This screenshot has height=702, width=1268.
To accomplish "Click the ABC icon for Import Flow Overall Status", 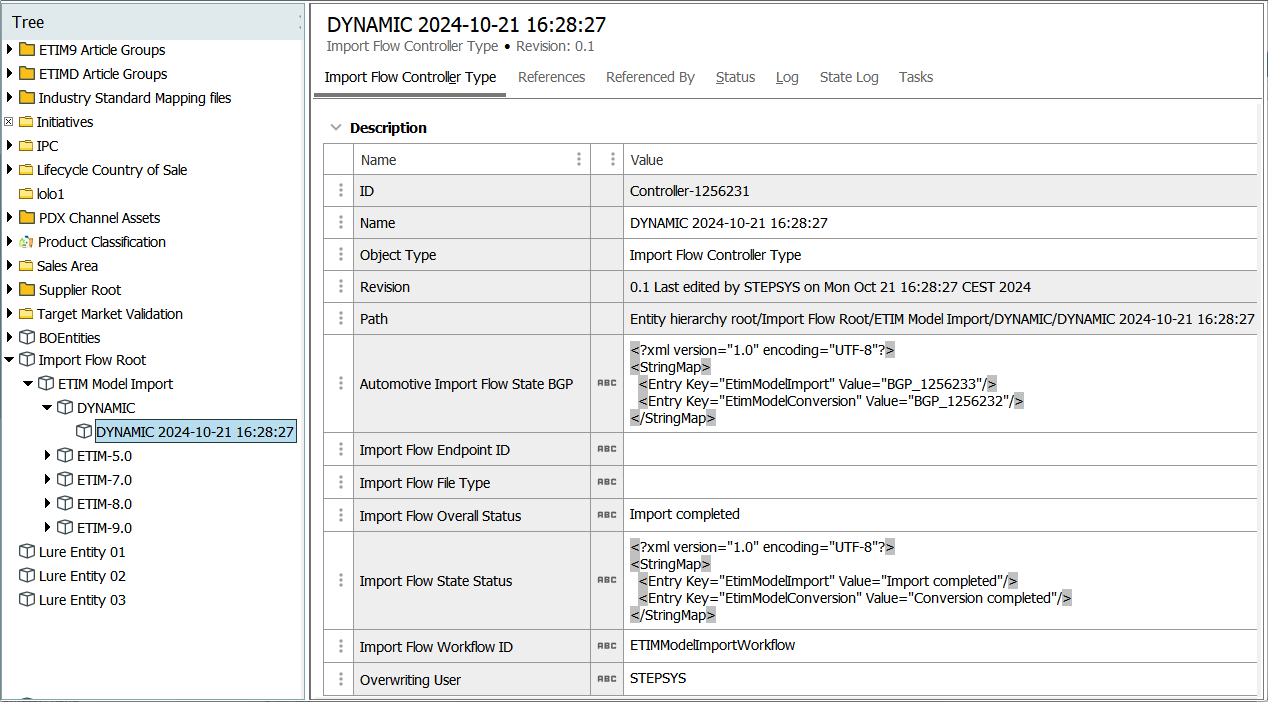I will [606, 515].
